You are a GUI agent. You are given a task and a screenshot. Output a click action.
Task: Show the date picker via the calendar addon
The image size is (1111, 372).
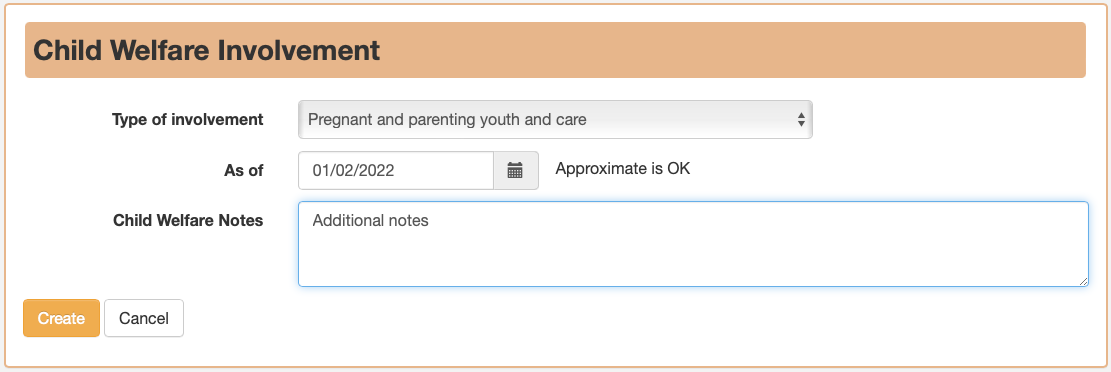click(516, 170)
